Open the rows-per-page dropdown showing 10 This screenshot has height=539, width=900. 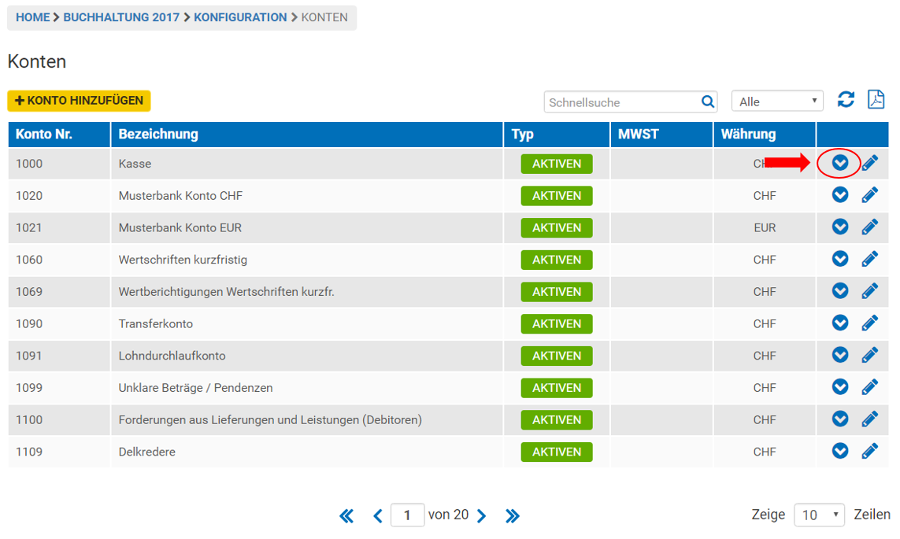819,515
